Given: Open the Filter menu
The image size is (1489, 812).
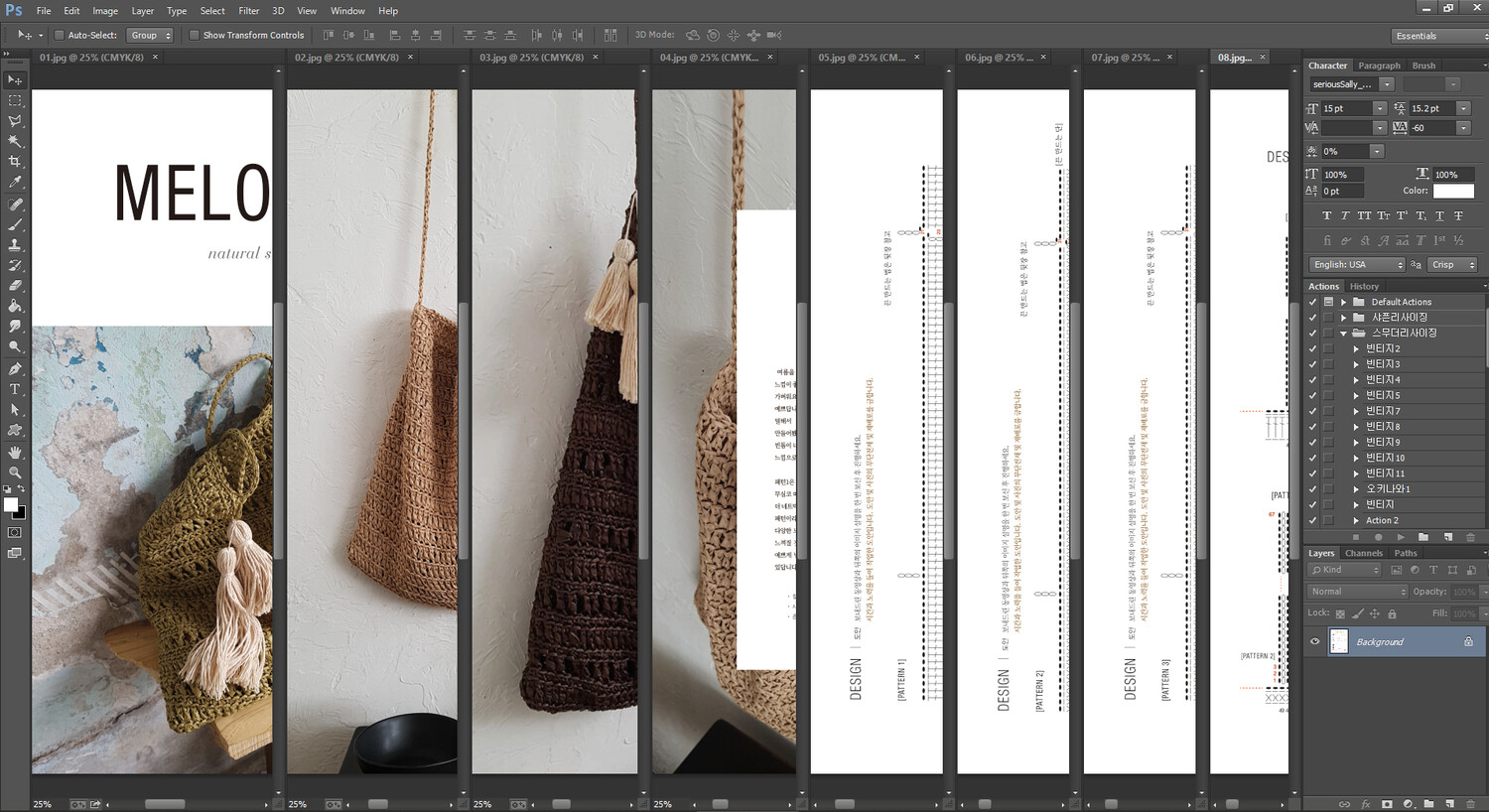Looking at the screenshot, I should 248,11.
